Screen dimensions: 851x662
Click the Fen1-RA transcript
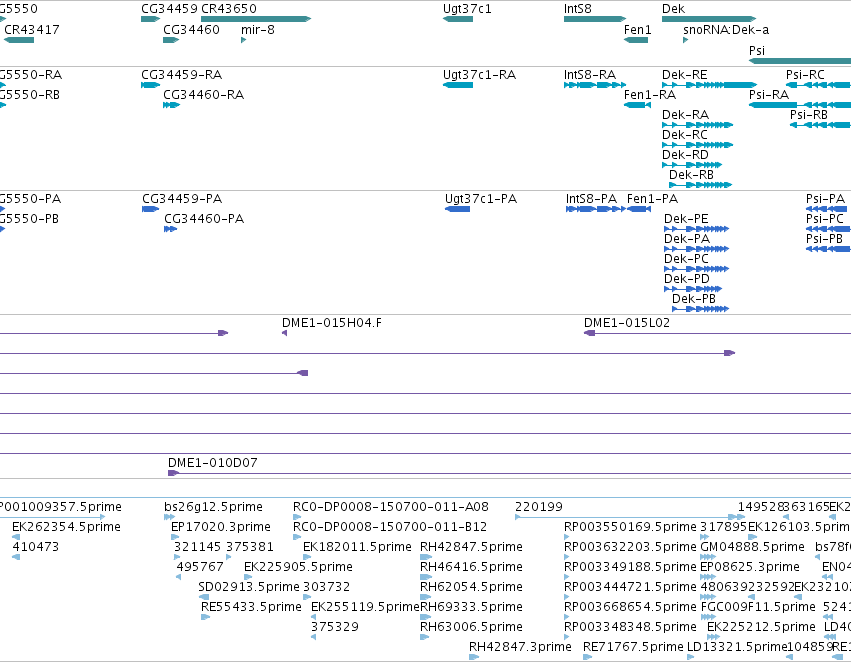click(x=637, y=105)
